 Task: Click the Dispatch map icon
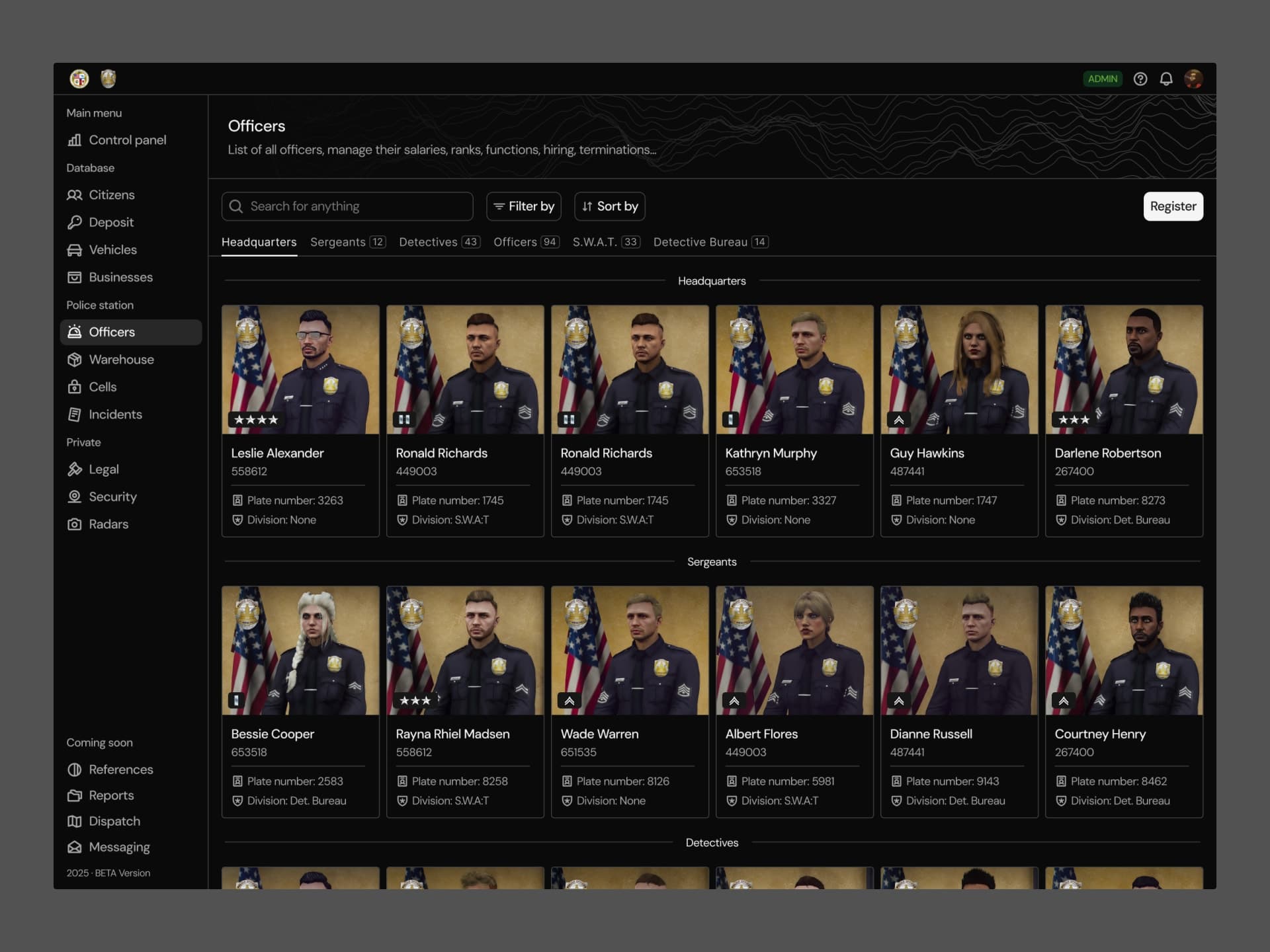point(75,821)
